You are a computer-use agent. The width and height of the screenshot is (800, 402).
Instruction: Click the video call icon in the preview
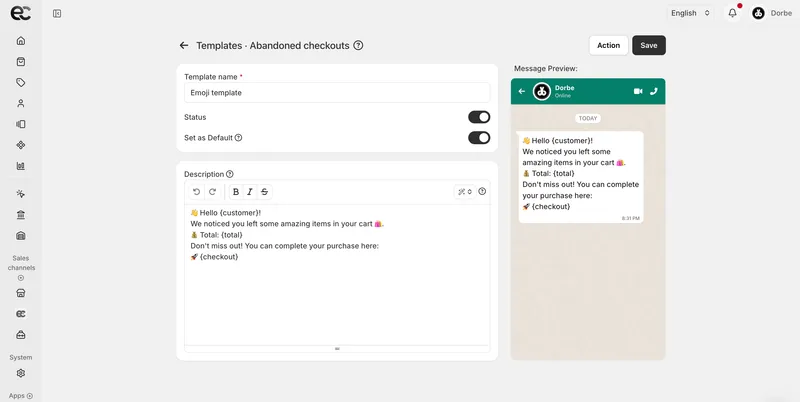638,91
